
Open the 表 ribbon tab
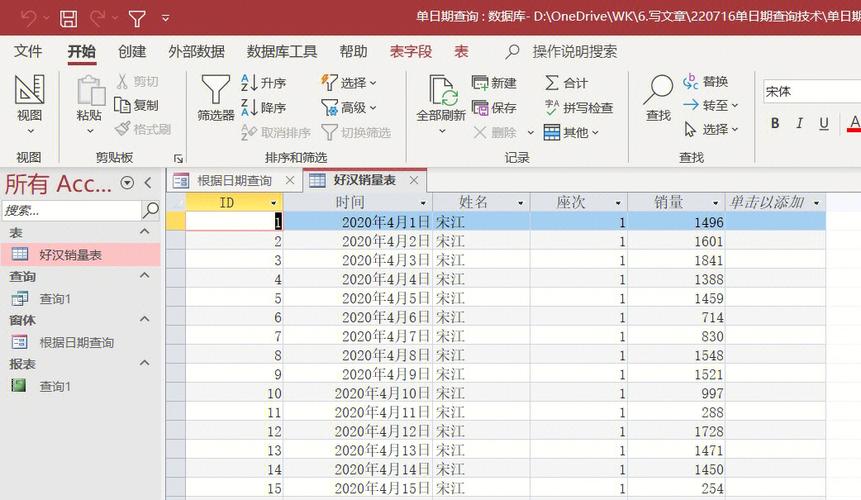tap(461, 52)
